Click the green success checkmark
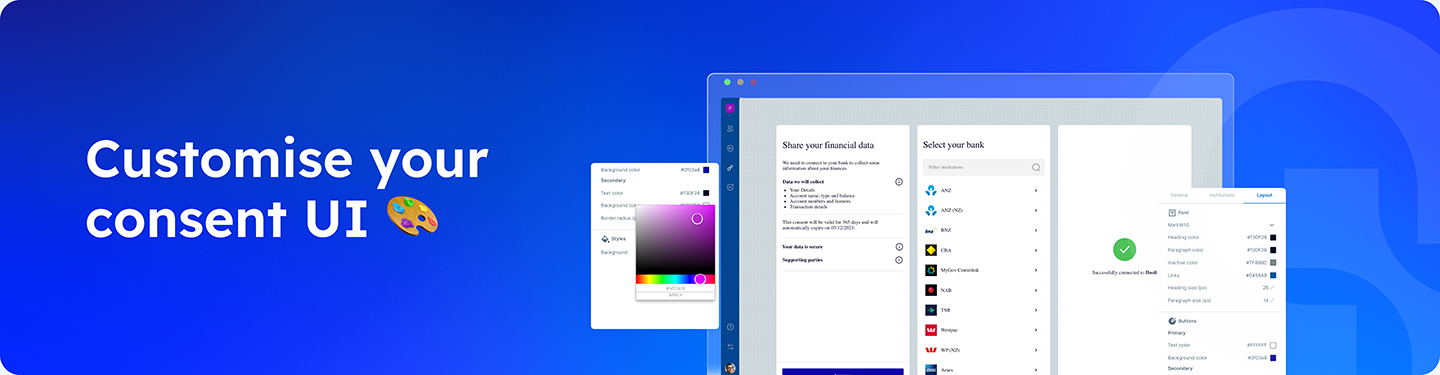Viewport: 1440px width, 375px height. (x=1125, y=249)
